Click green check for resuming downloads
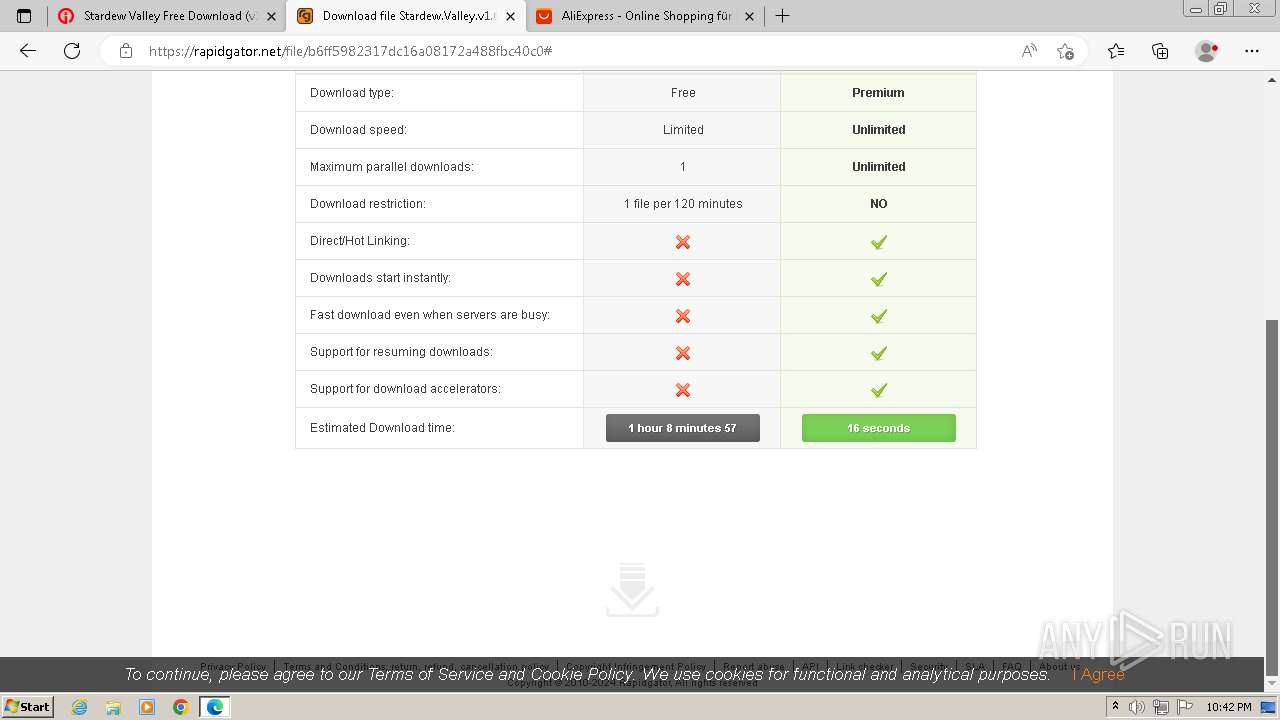 tap(879, 353)
